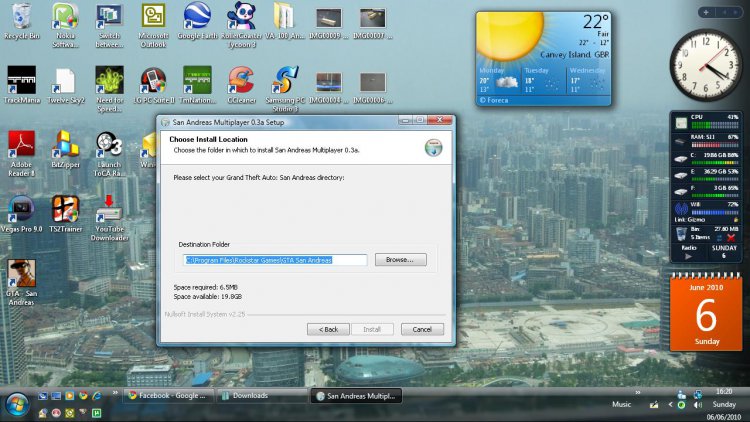Image resolution: width=750 pixels, height=422 pixels.
Task: Click the Tuesday forecast in weather gadget
Action: (543, 79)
